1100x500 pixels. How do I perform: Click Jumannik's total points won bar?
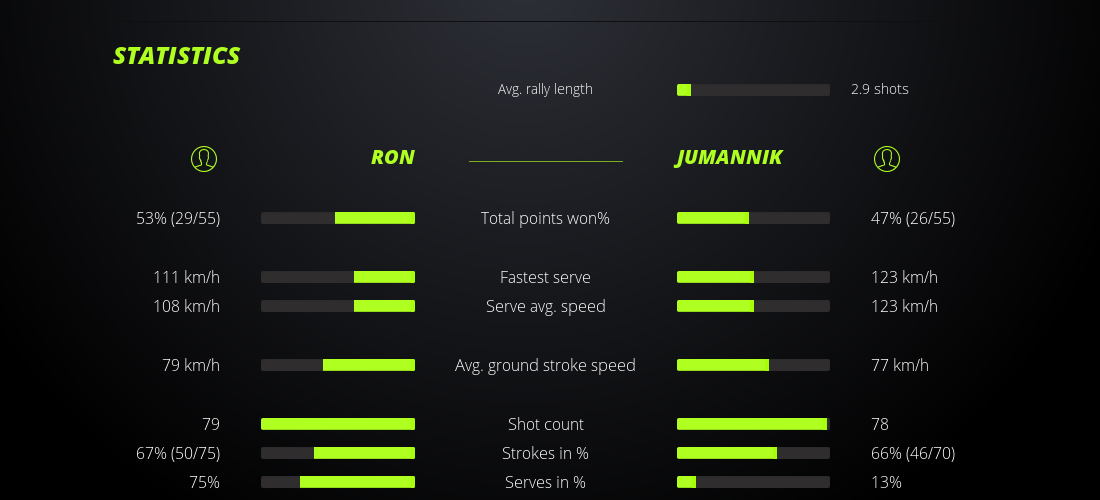[x=753, y=218]
